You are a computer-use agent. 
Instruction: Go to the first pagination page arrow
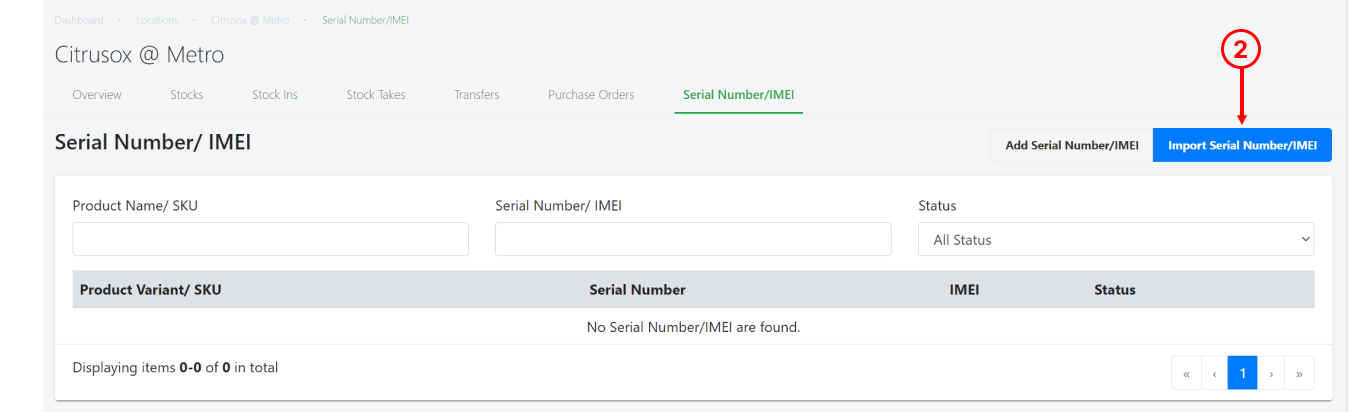[1186, 373]
